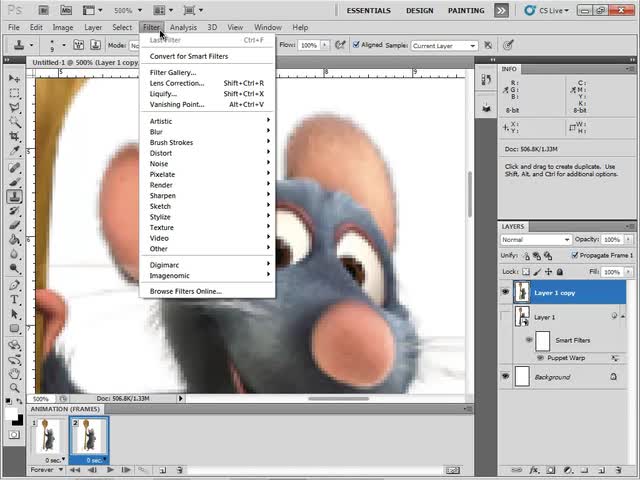Select the Polygonal Lasso tool
The height and width of the screenshot is (480, 640).
[14, 107]
